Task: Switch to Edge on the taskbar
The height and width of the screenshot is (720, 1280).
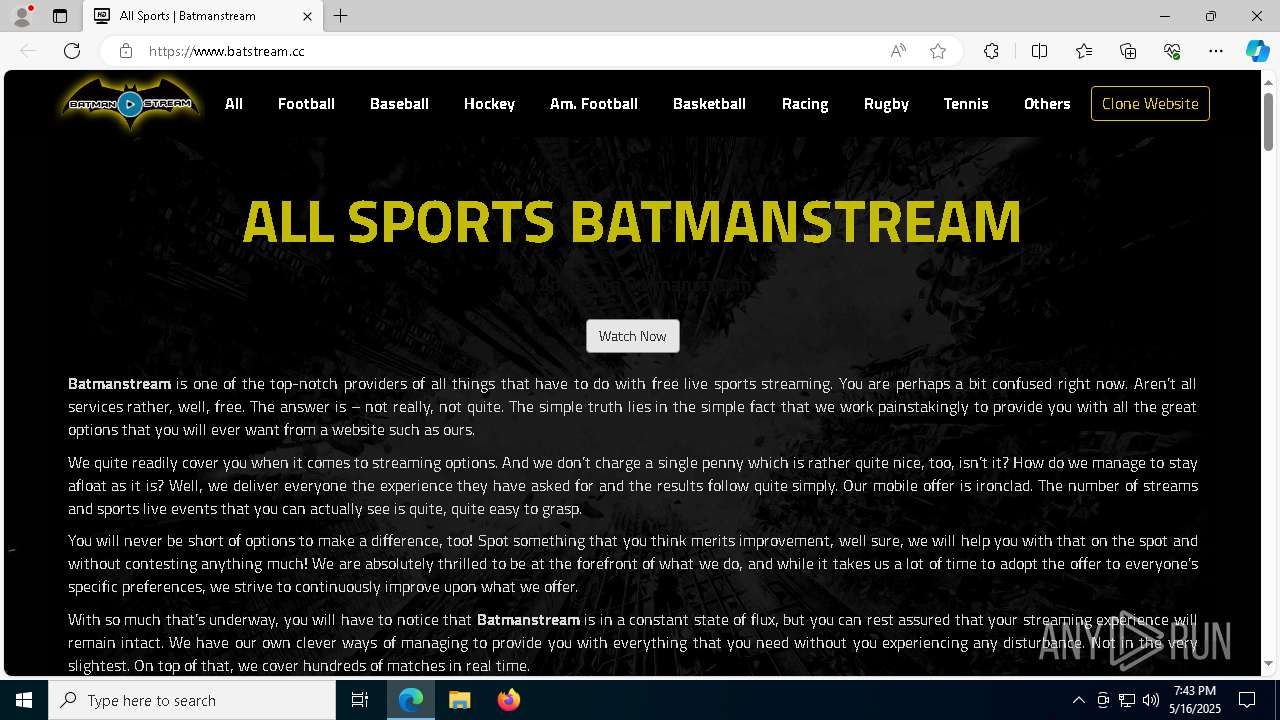Action: [x=411, y=700]
